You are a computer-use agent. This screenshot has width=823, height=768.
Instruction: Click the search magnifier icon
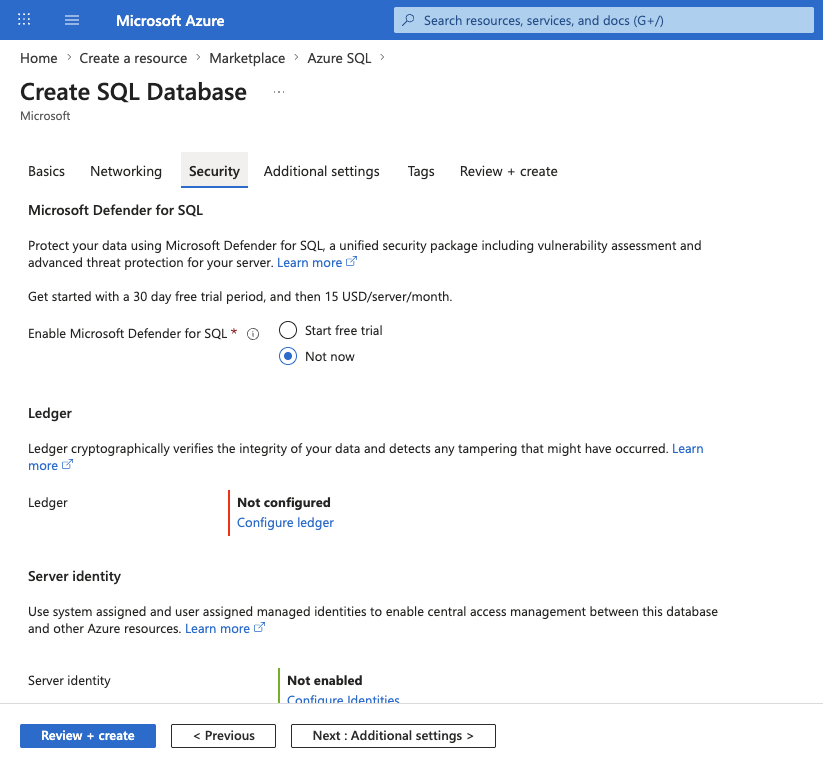[x=408, y=20]
